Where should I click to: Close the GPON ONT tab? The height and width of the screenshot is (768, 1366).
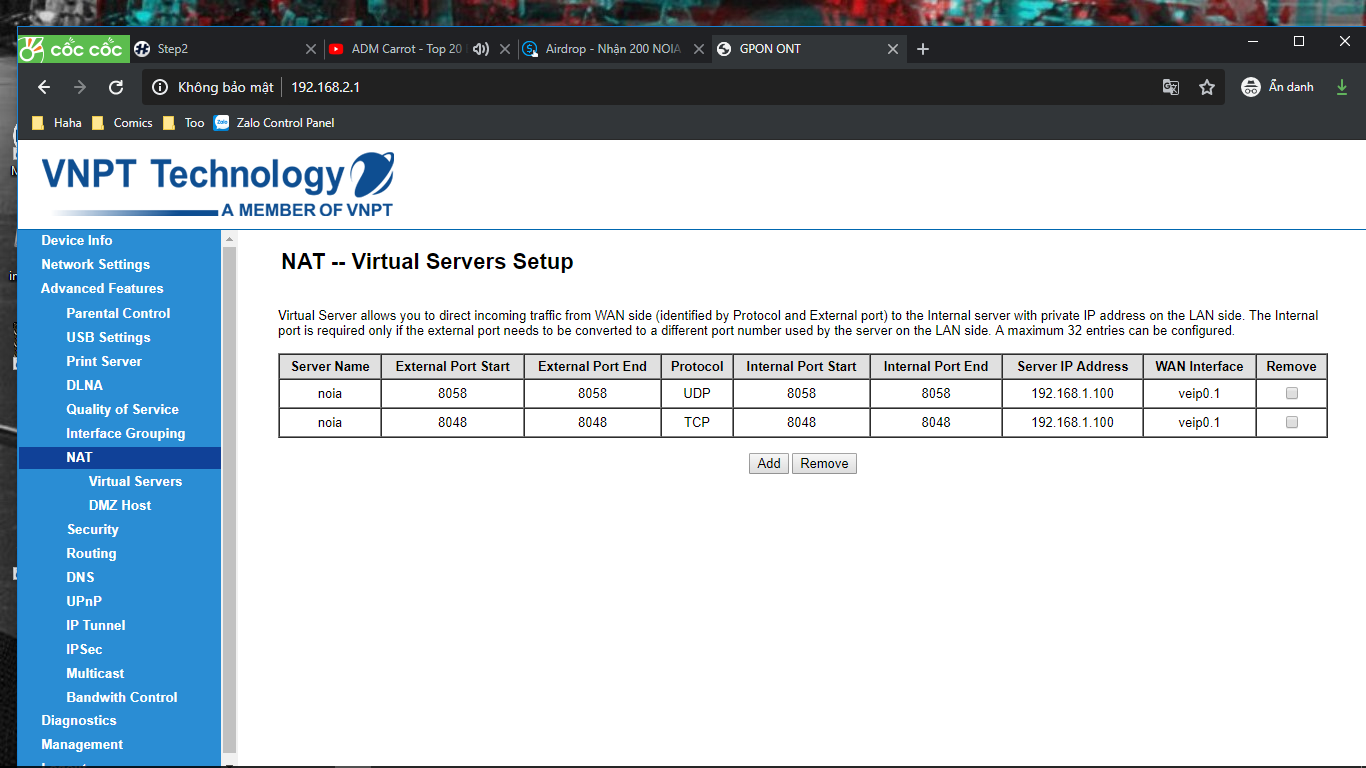tap(893, 49)
